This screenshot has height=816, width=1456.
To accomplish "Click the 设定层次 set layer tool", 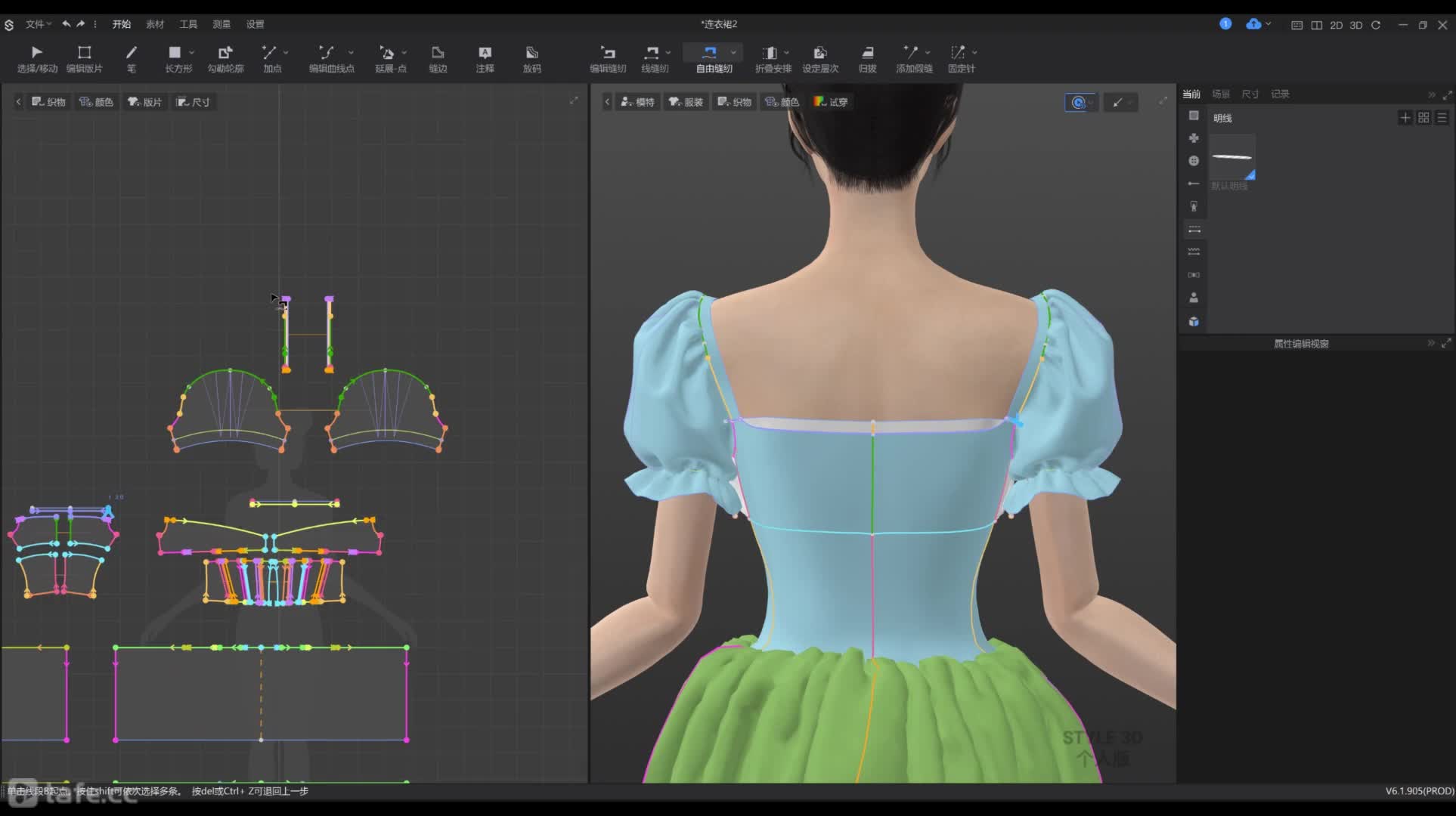I will point(820,58).
